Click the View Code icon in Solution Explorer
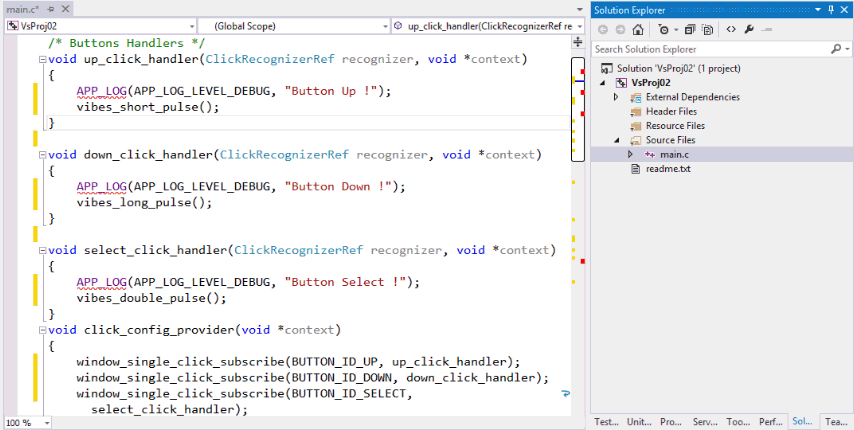 [x=730, y=29]
